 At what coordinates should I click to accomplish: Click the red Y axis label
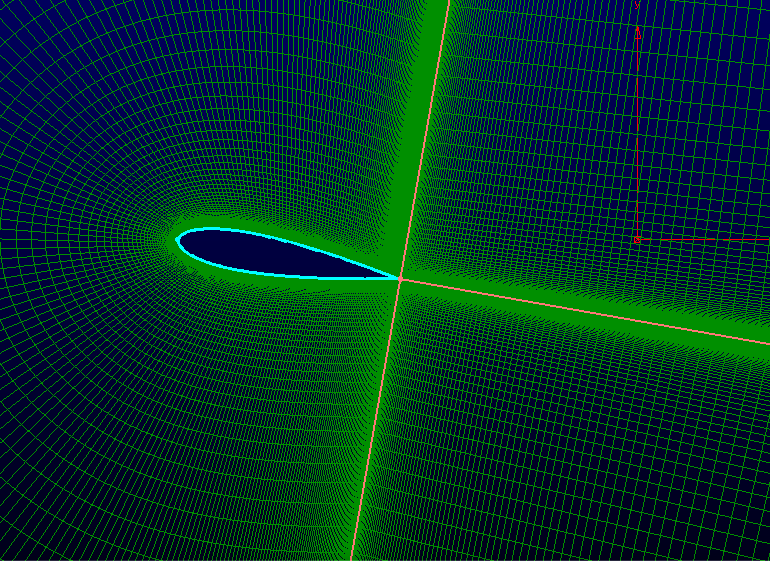point(637,6)
